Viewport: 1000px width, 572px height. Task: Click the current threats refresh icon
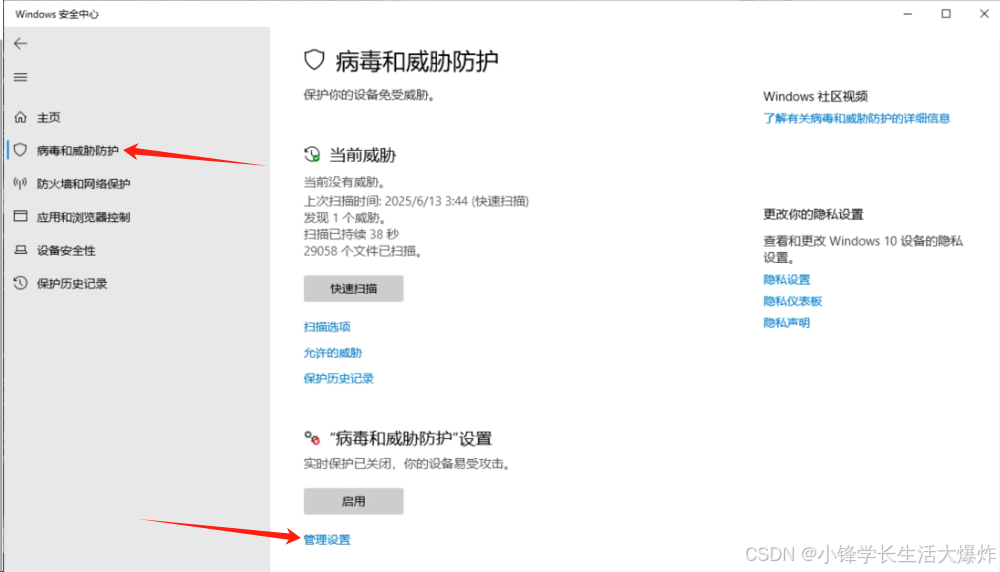[x=312, y=154]
